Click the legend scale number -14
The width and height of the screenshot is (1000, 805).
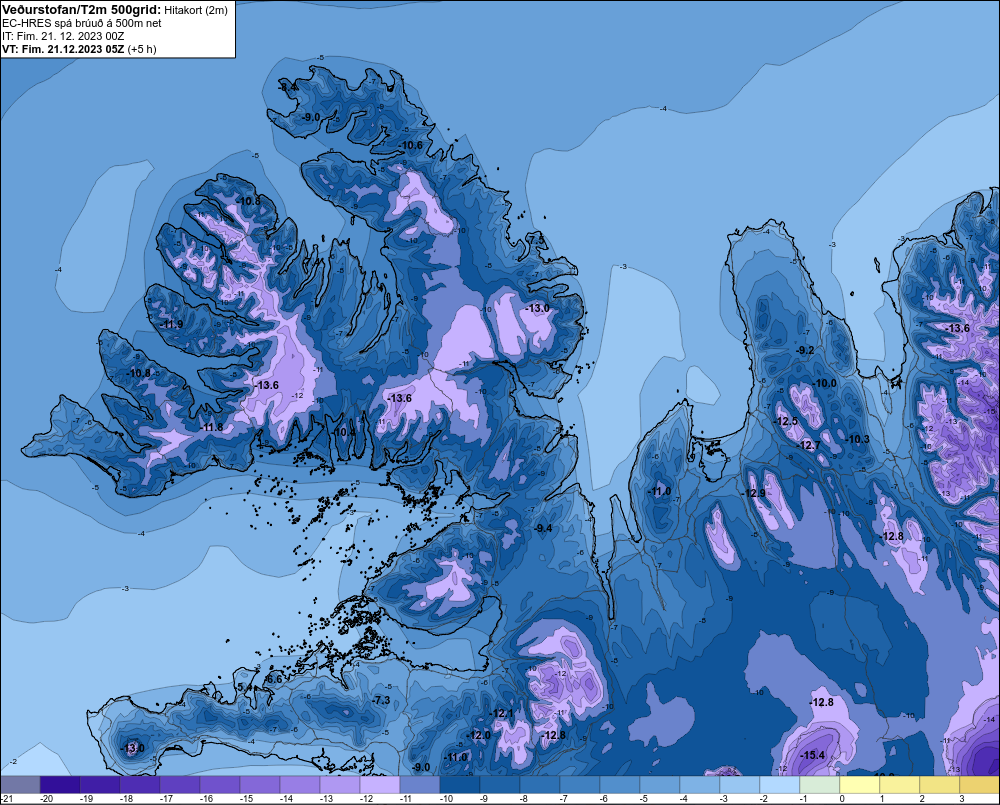(x=286, y=799)
